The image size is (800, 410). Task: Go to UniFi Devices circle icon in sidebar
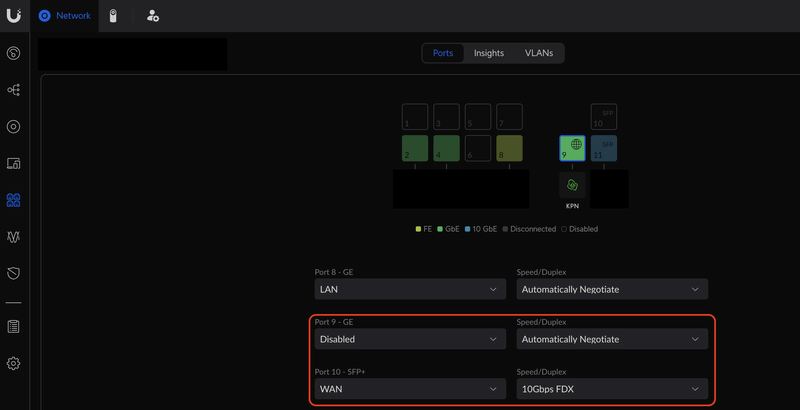point(13,127)
